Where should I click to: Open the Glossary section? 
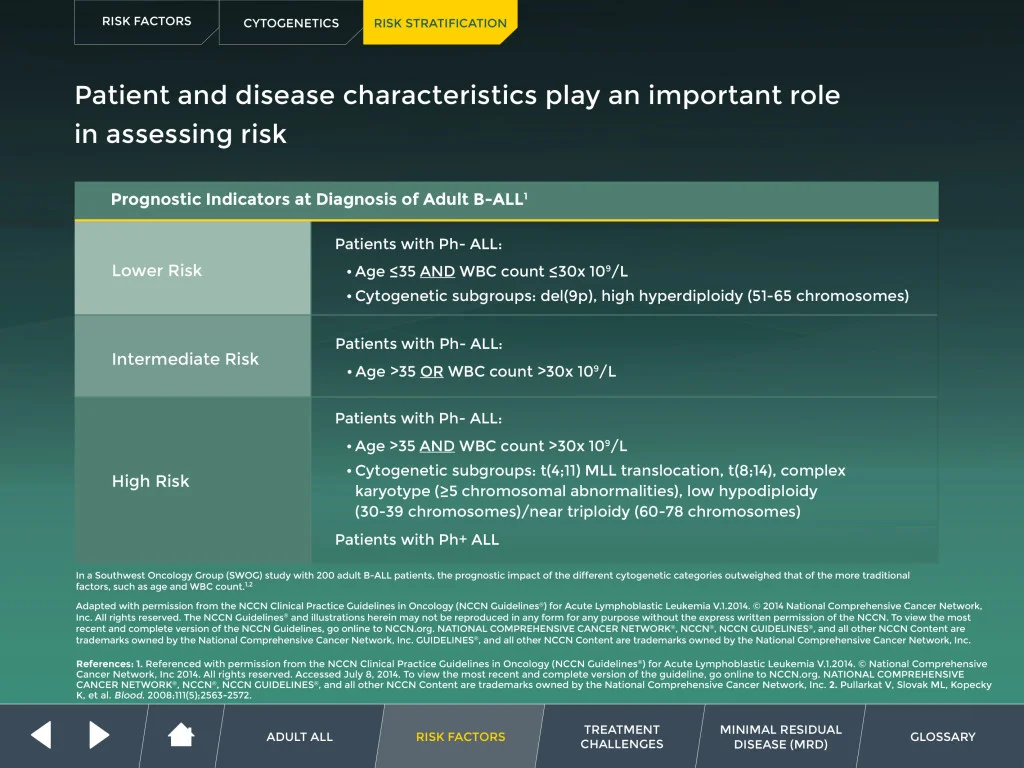pyautogui.click(x=942, y=737)
